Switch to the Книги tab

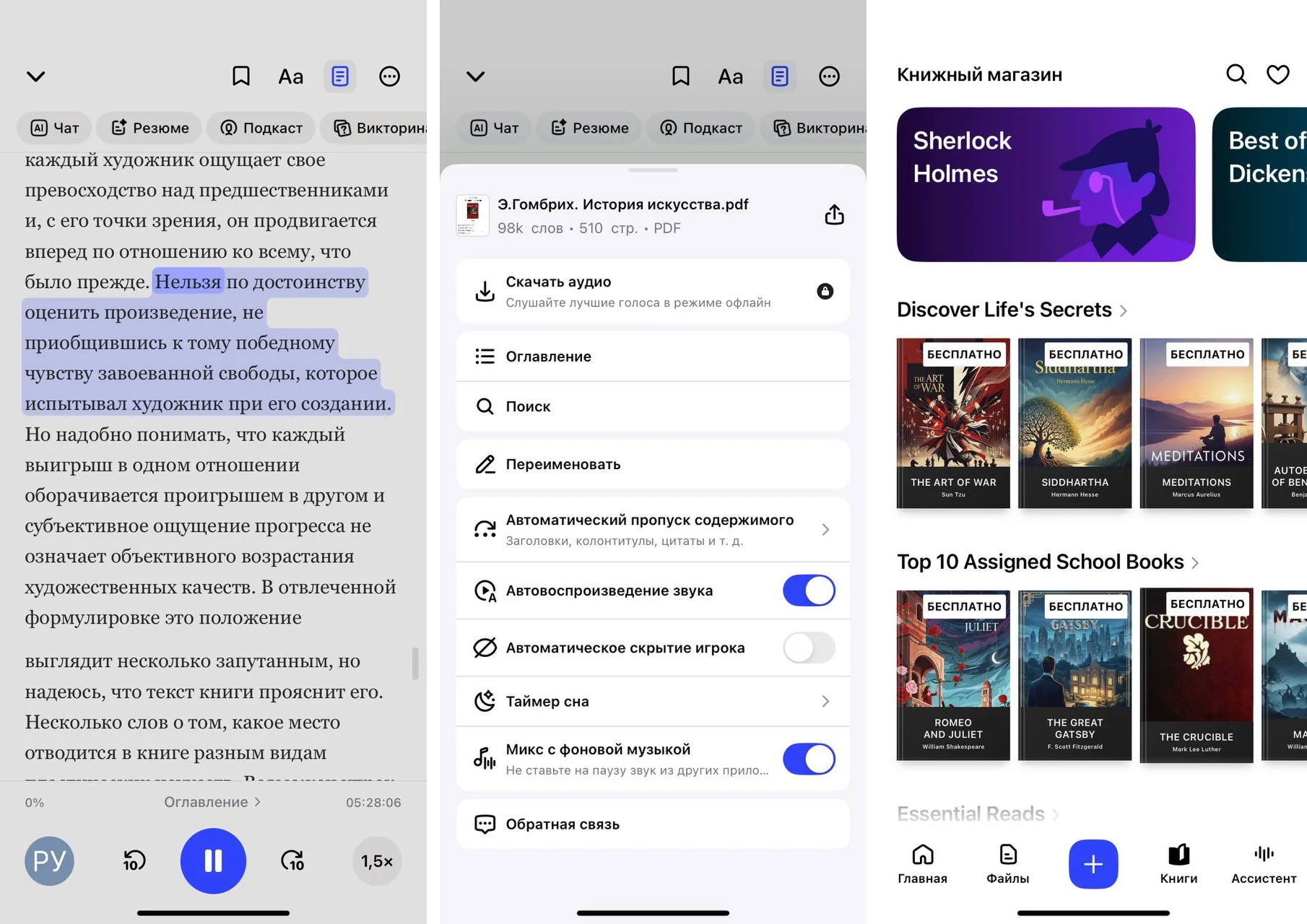coord(1178,863)
